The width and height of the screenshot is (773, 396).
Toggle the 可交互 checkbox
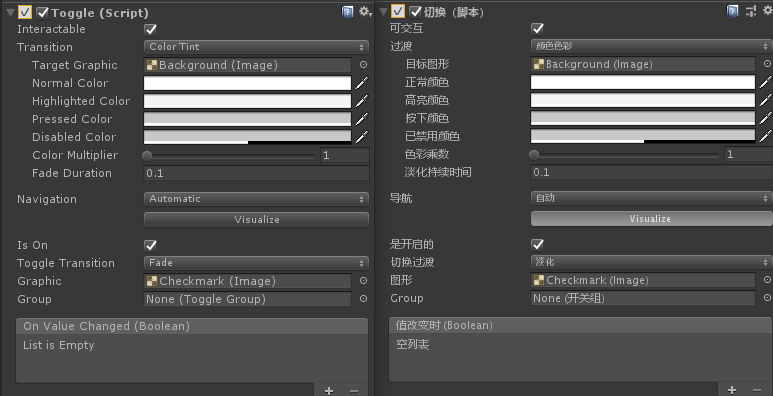[537, 29]
